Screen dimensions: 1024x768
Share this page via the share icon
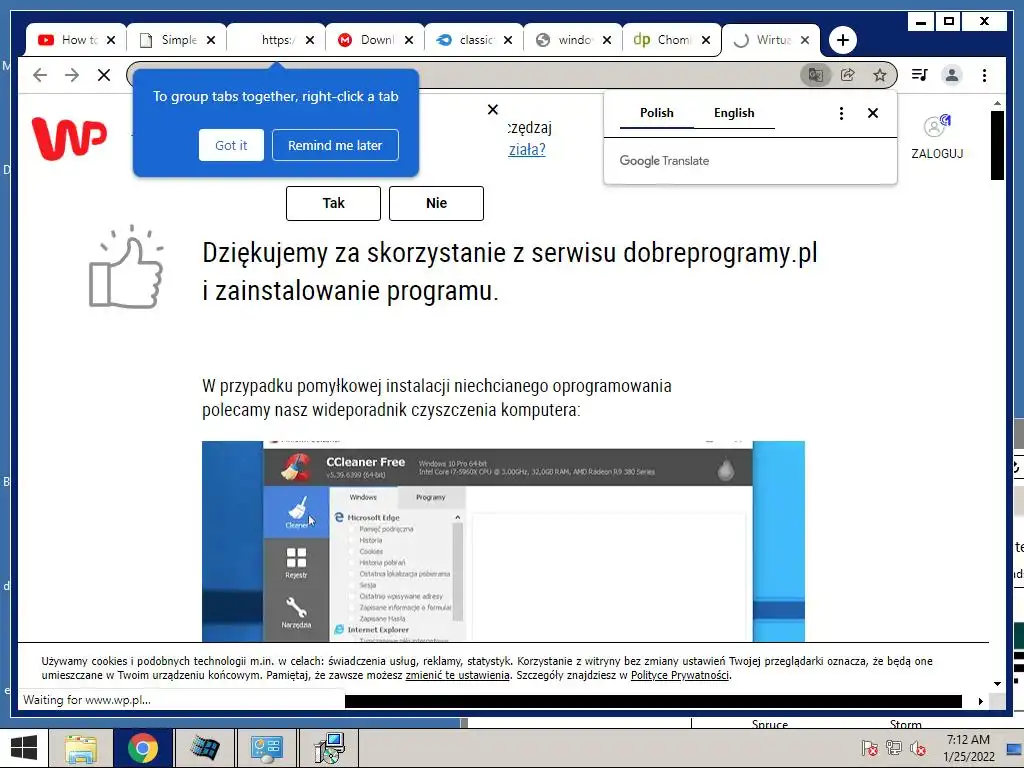848,75
